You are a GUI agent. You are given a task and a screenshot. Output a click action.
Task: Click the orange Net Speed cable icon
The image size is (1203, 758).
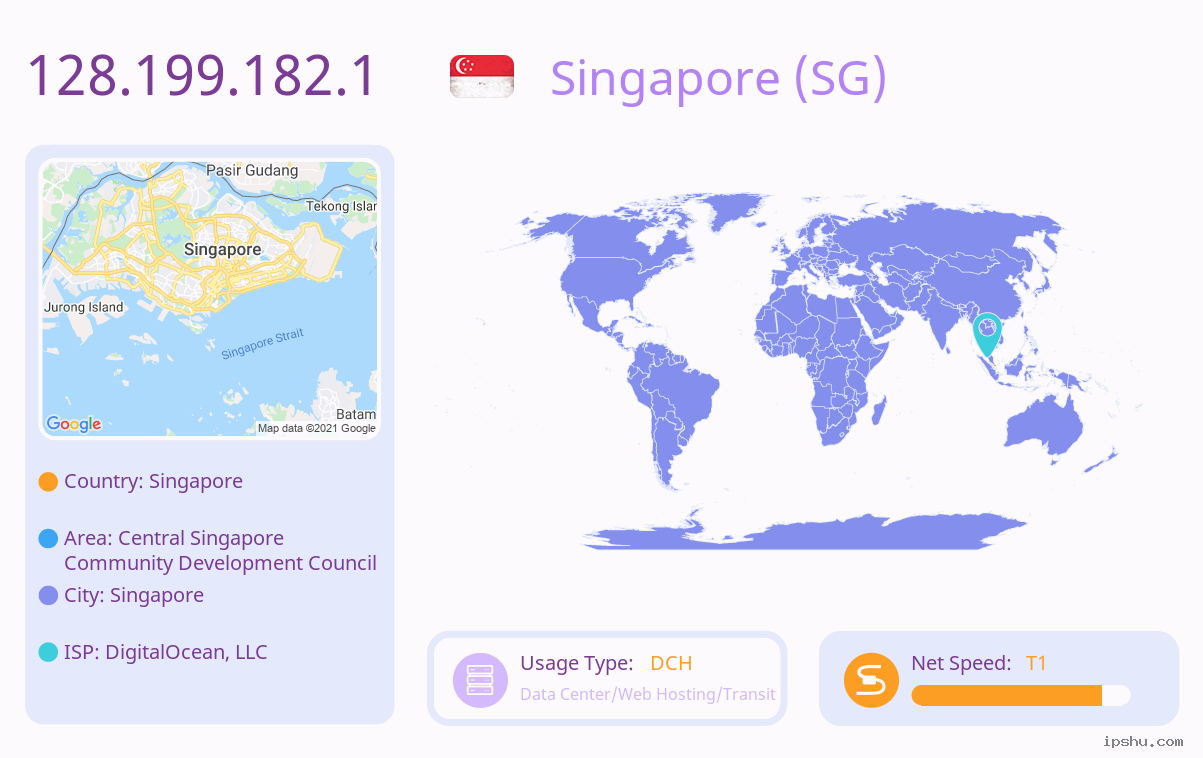click(x=871, y=679)
